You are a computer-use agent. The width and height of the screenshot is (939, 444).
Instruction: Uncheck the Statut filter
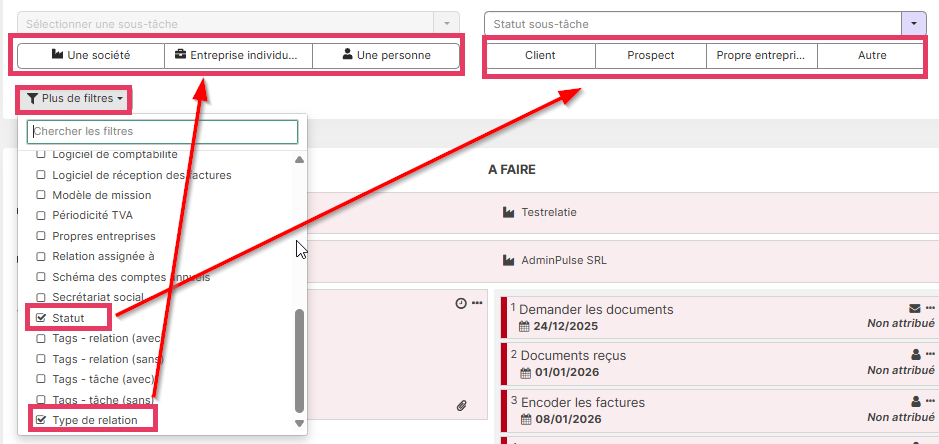coord(41,318)
